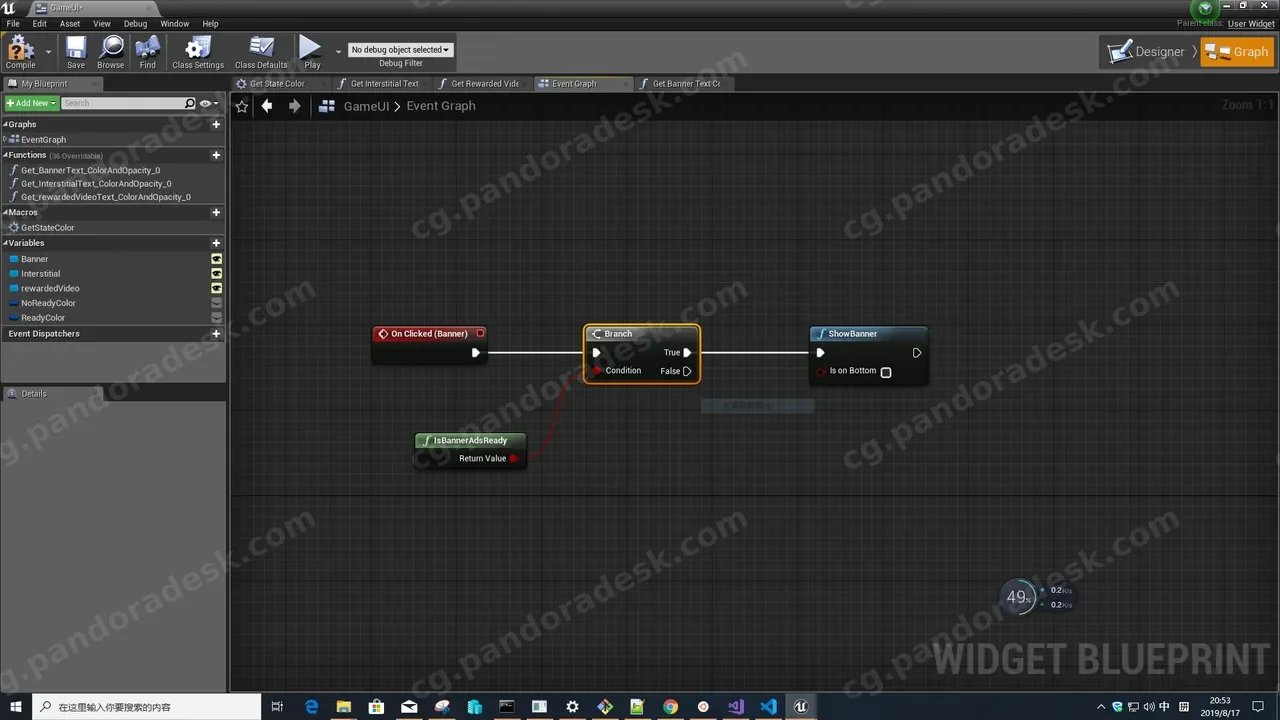Switch to Designer mode

click(1147, 52)
